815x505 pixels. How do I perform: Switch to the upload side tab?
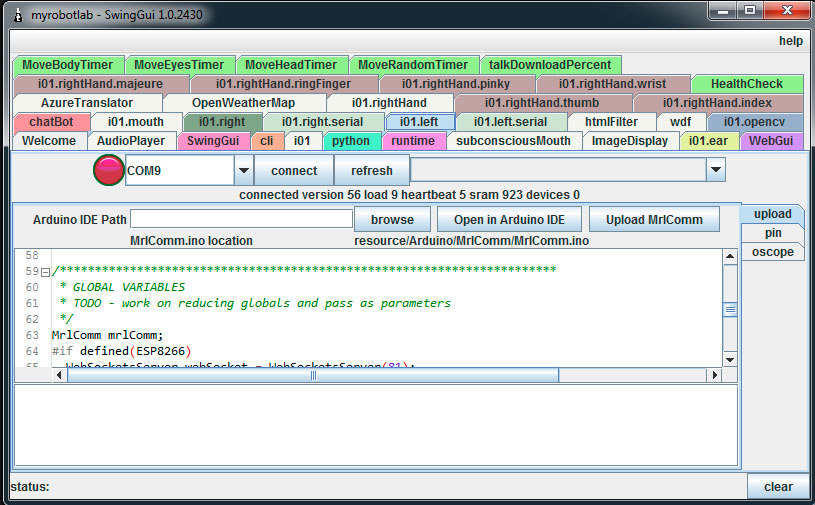772,214
